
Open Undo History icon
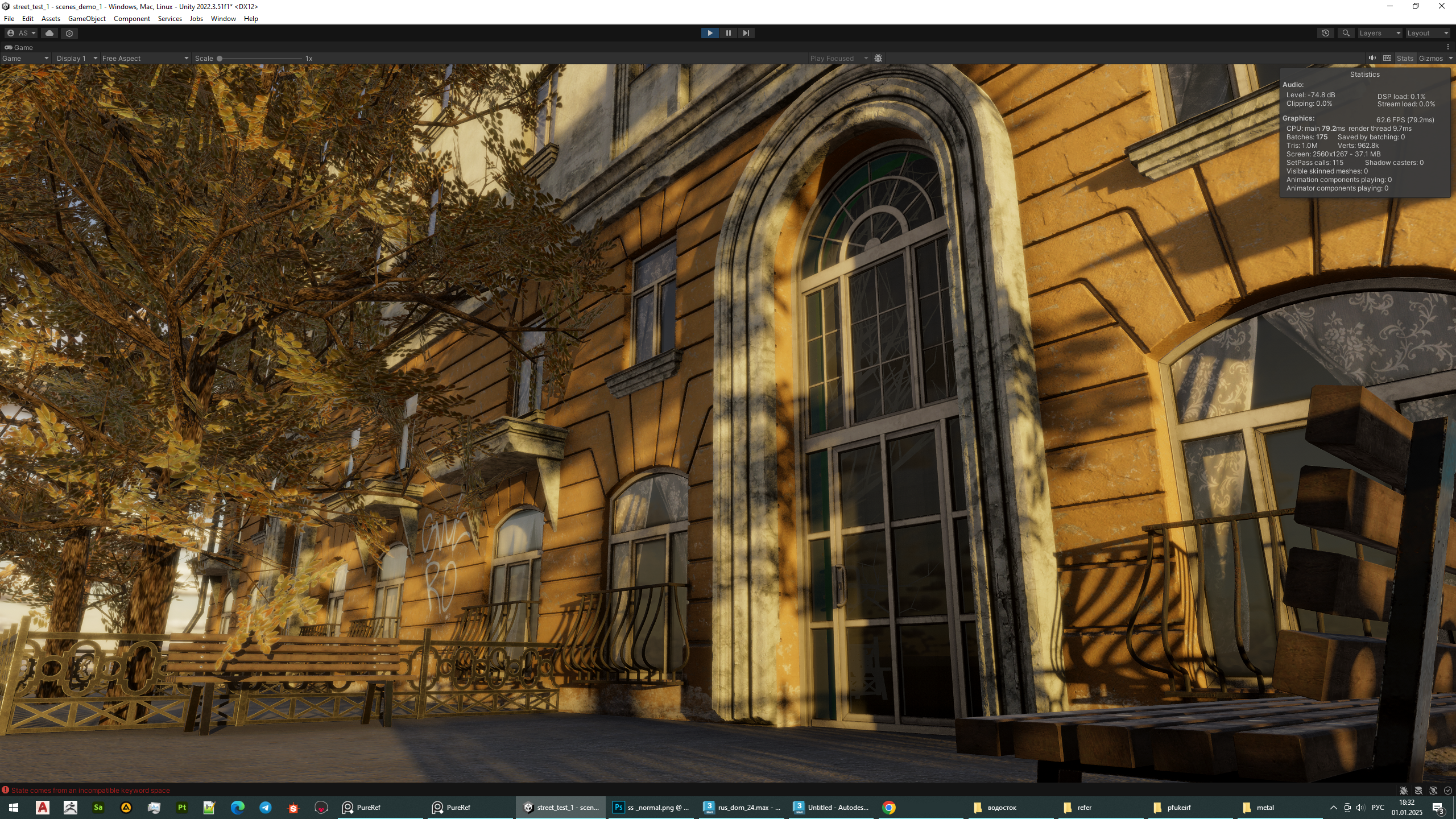(1325, 33)
